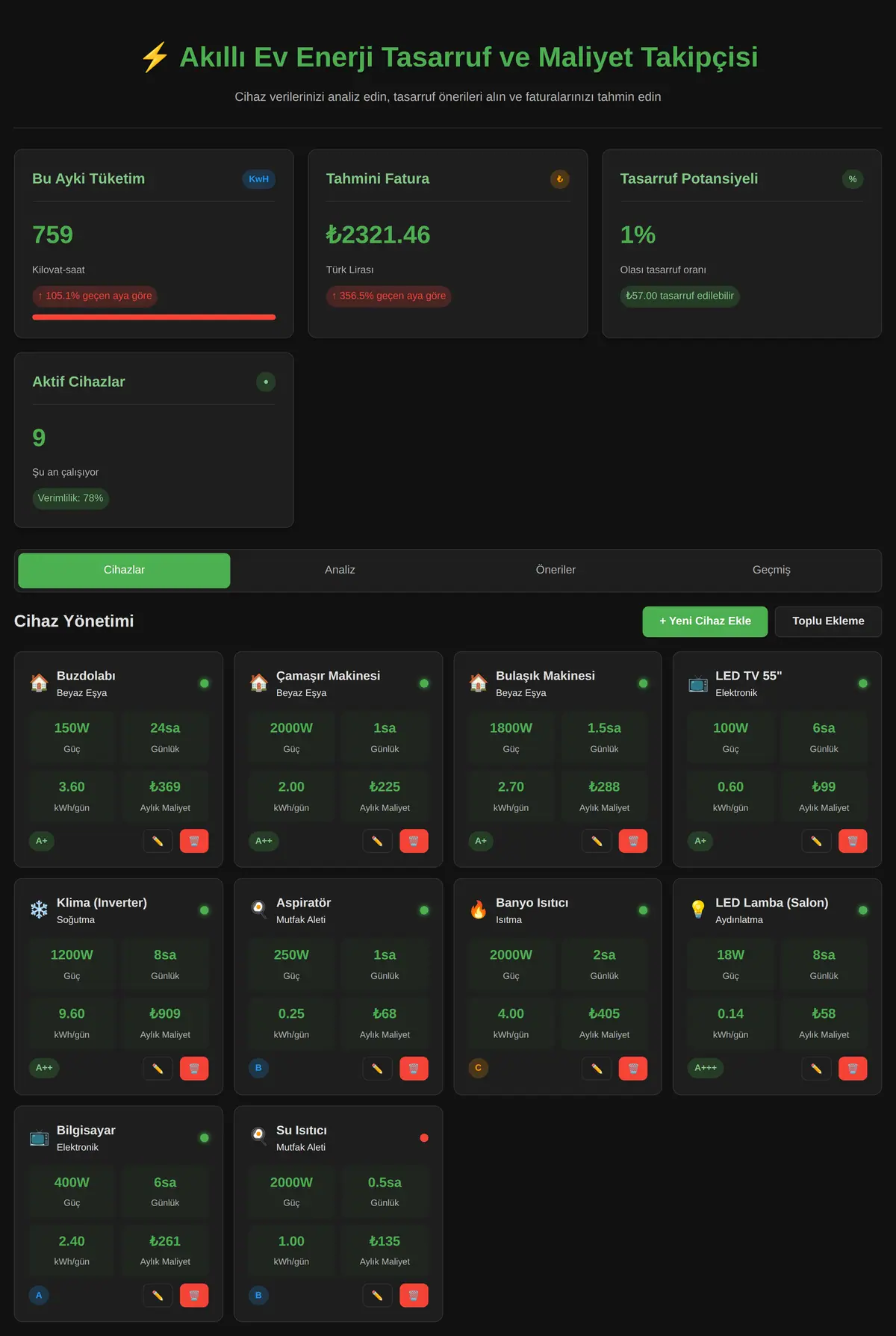The height and width of the screenshot is (1336, 896).
Task: Click the A badge on Bilgisayar card
Action: tap(39, 1295)
